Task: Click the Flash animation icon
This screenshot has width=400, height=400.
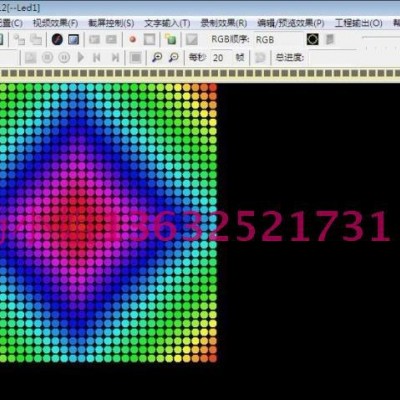Action: pyautogui.click(x=57, y=40)
